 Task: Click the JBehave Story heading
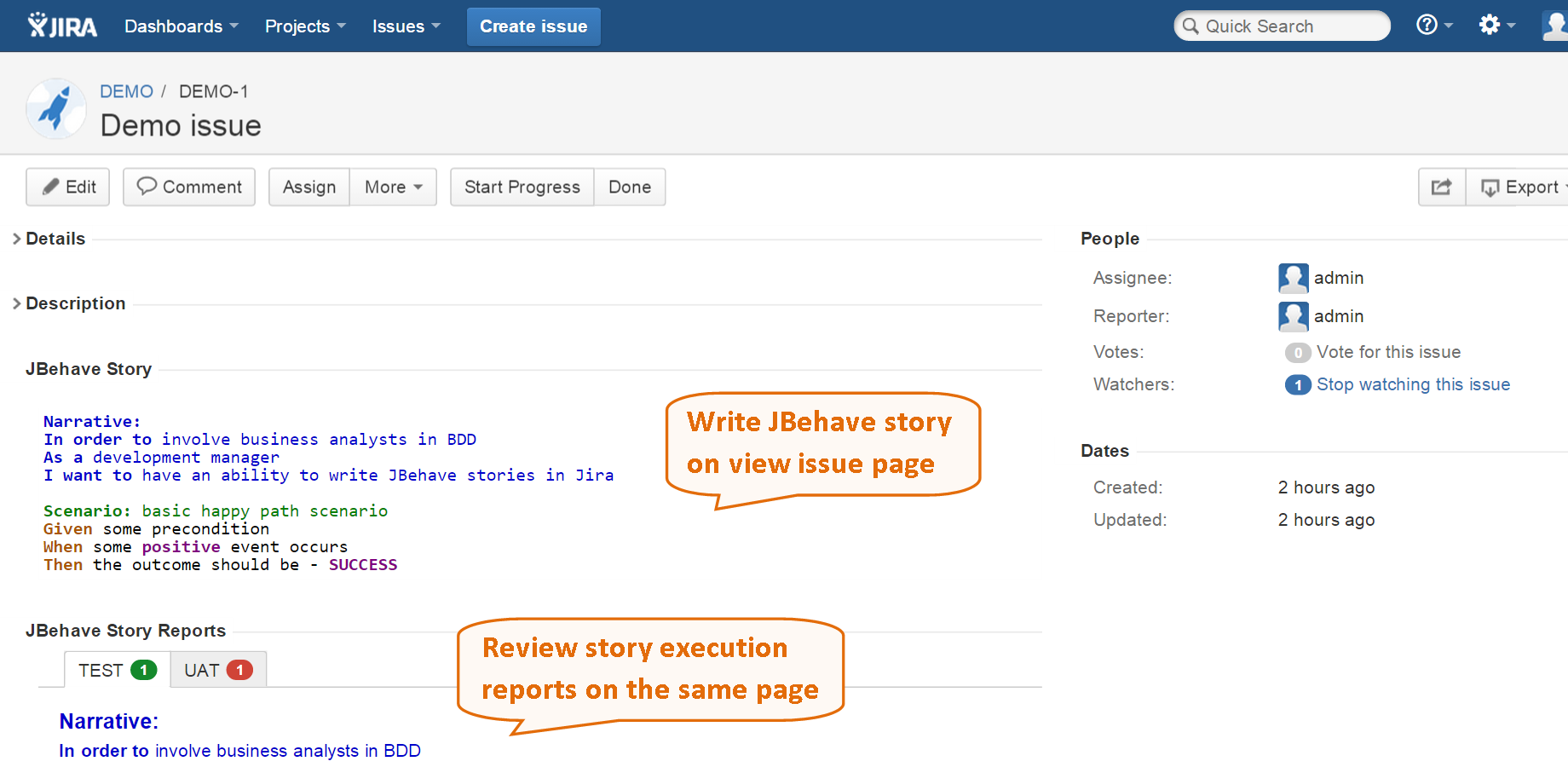(x=89, y=369)
